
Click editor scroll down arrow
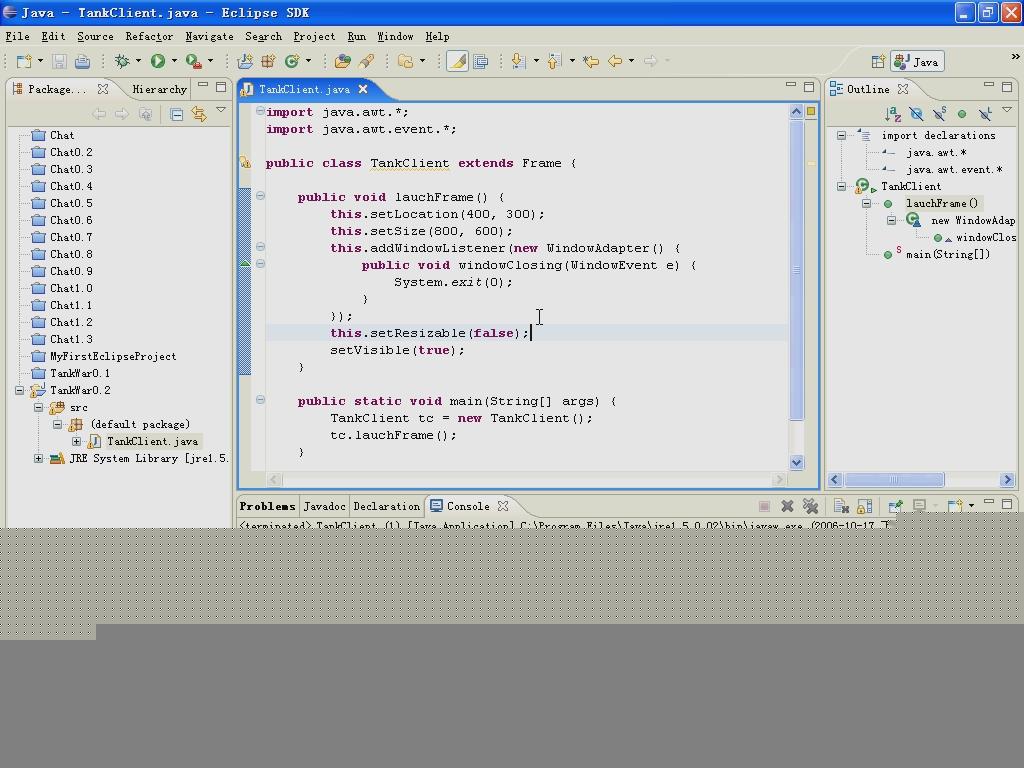pos(797,463)
